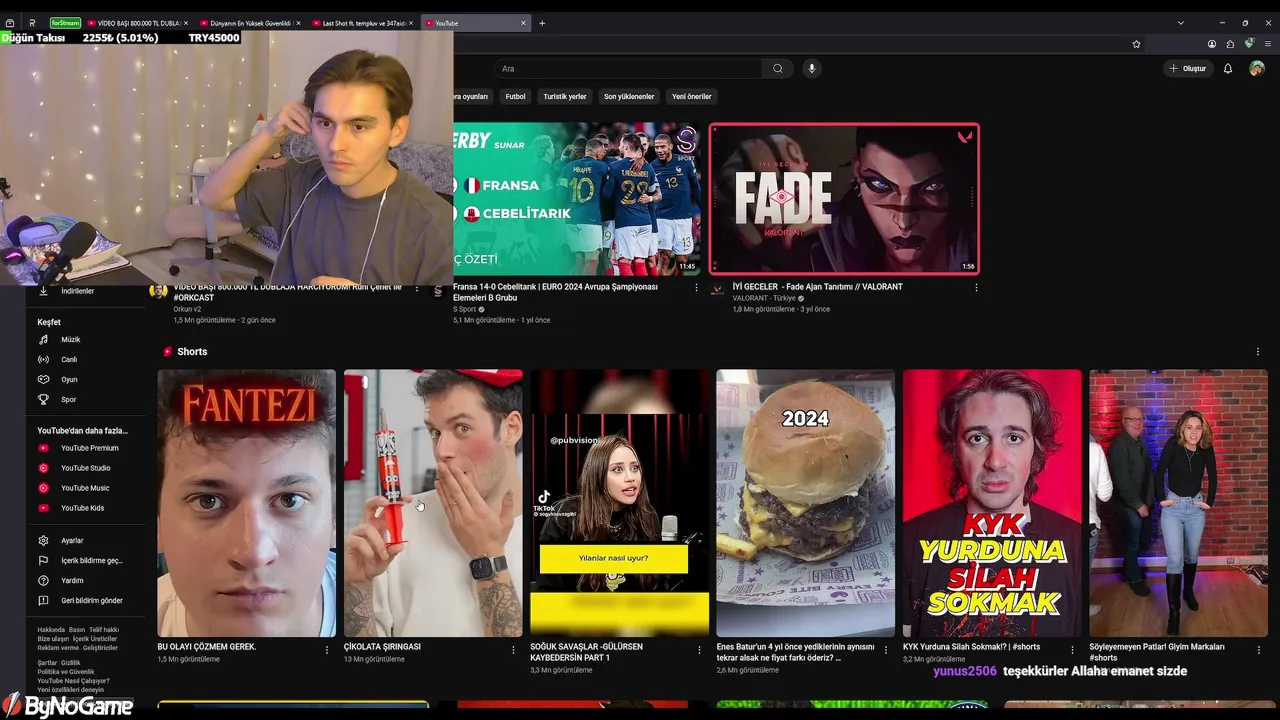
Task: Select the Futbol filter chip
Action: click(x=516, y=97)
